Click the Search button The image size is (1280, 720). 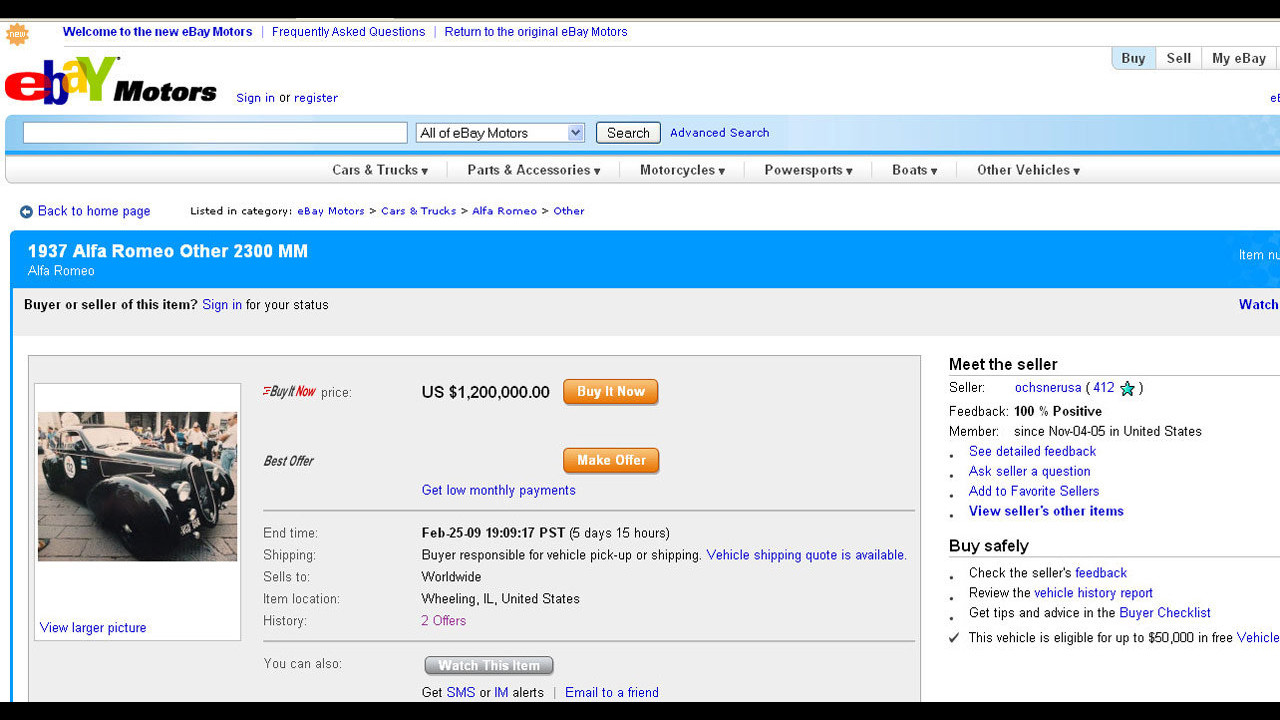tap(628, 133)
